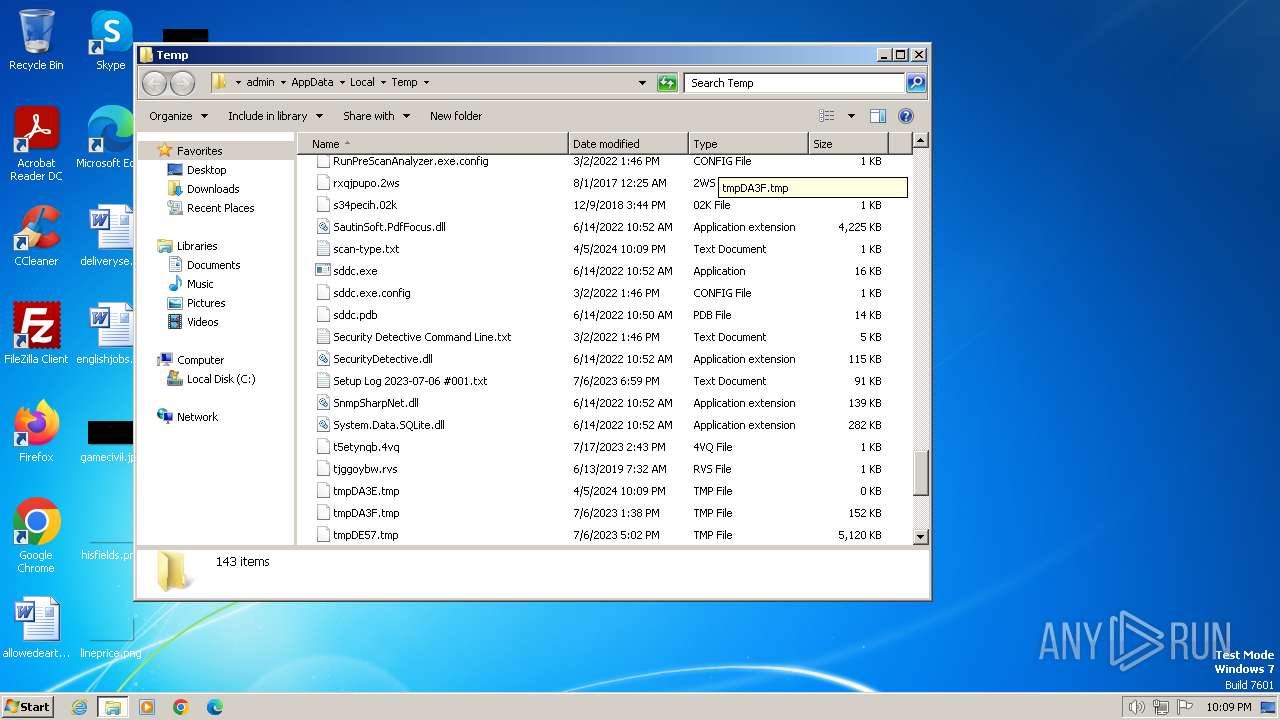Open CCleaner desktop icon

(x=36, y=236)
